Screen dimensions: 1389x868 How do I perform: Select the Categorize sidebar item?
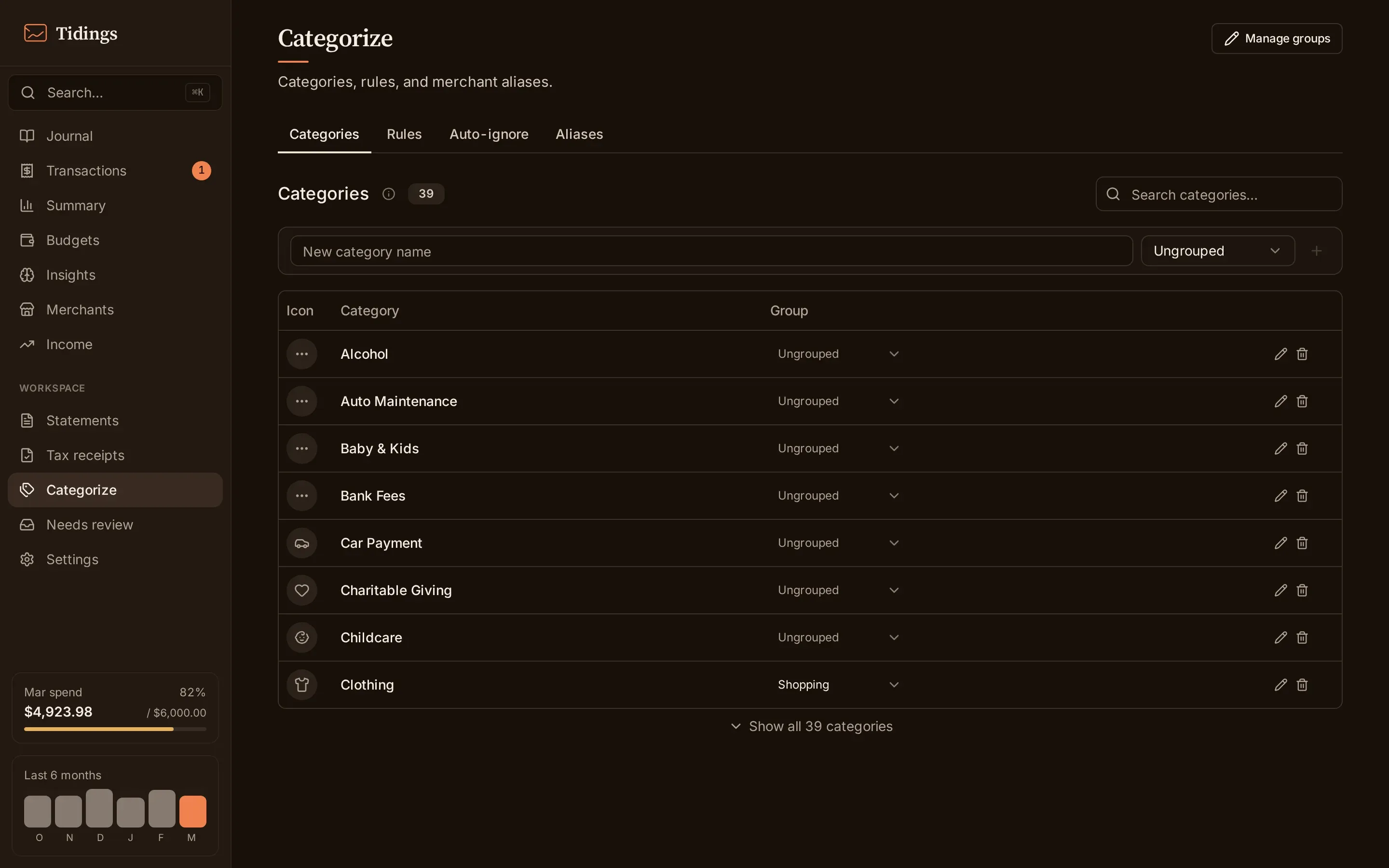click(x=115, y=490)
